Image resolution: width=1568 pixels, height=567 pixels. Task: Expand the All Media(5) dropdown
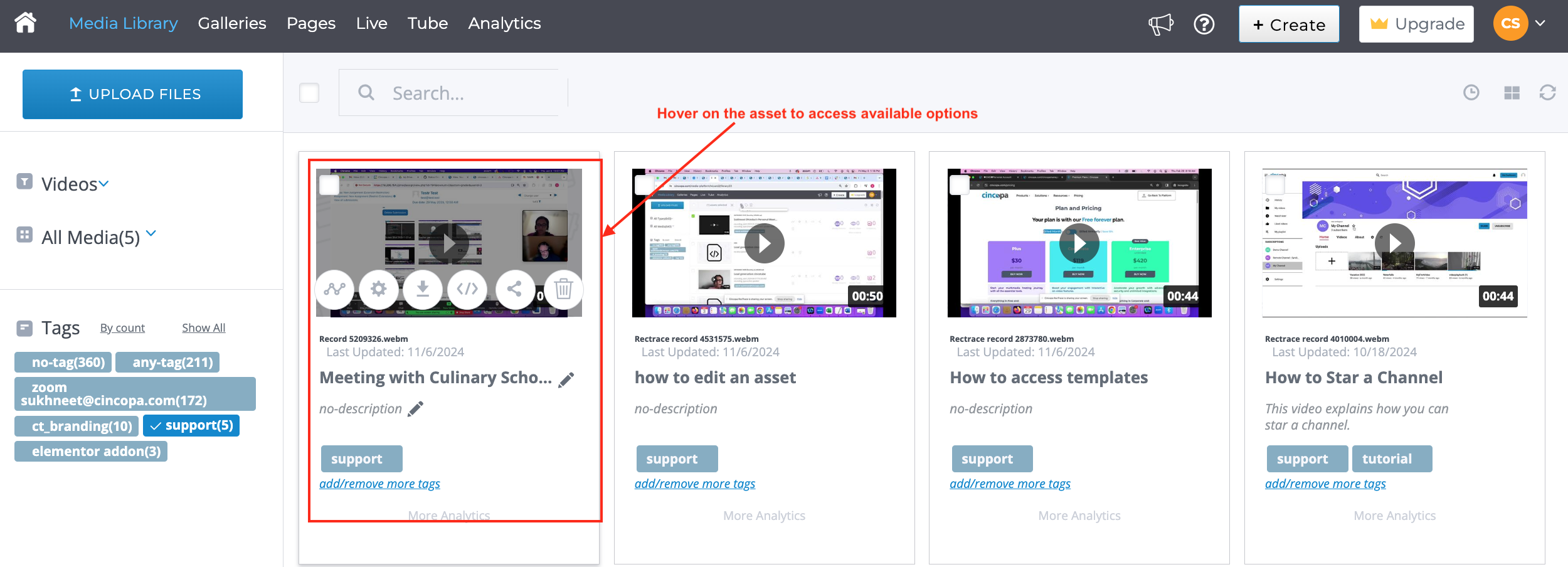click(151, 234)
